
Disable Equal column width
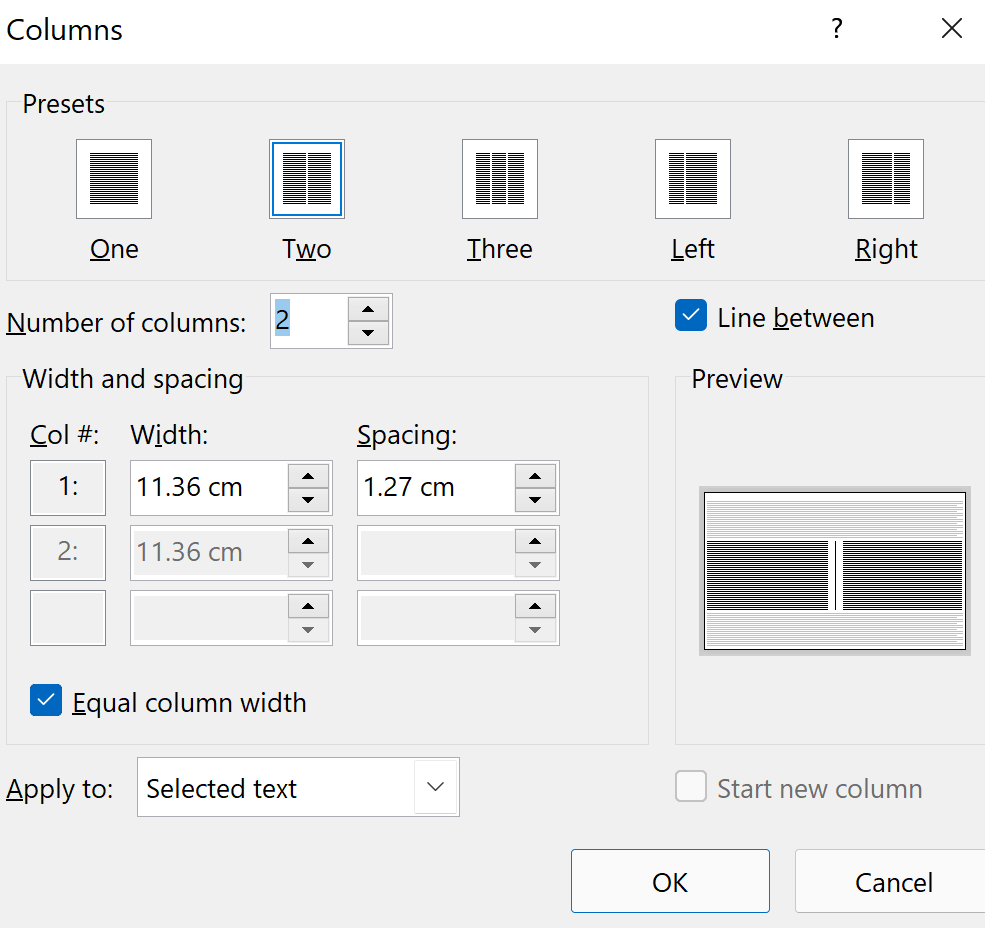[46, 701]
